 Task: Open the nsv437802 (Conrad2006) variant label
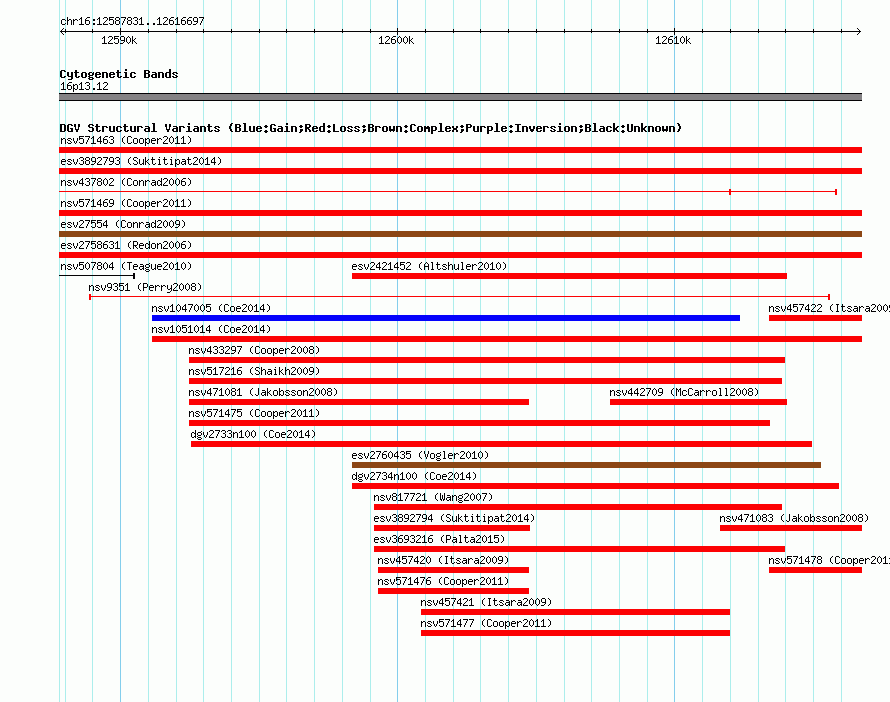tap(126, 182)
